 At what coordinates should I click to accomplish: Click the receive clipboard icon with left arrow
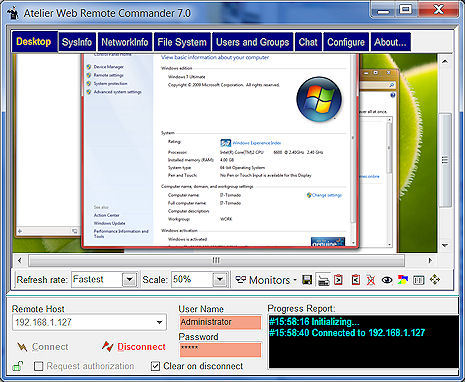[356, 280]
